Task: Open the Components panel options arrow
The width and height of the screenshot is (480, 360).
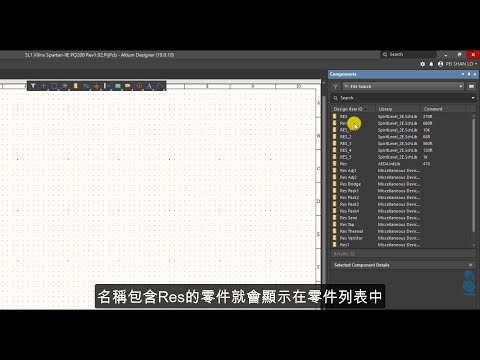Action: [x=463, y=74]
